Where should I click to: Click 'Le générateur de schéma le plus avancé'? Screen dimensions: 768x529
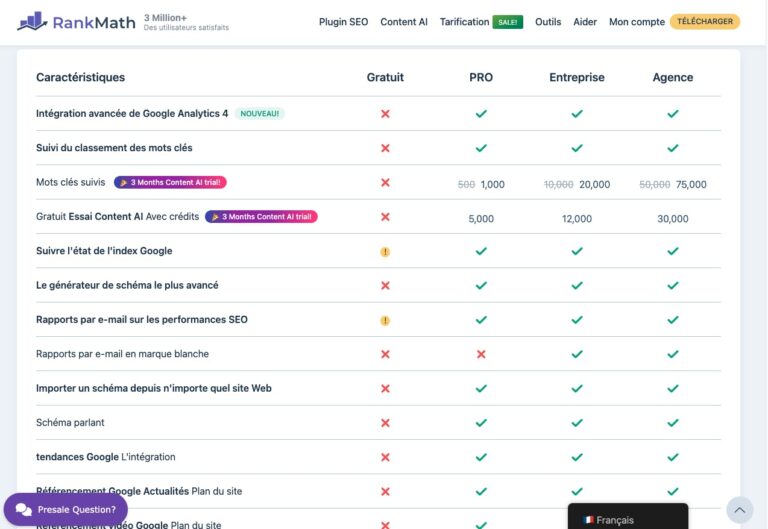pos(127,285)
